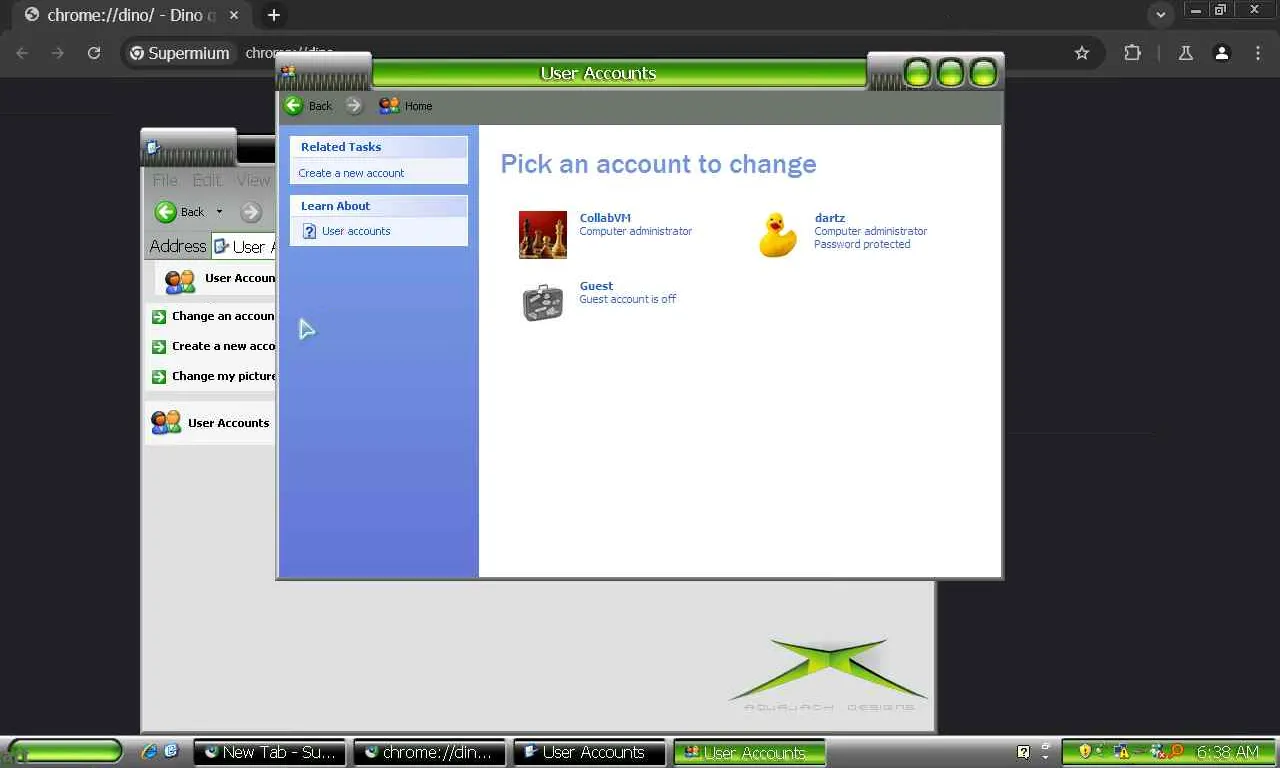Open Edit menu in the background window
This screenshot has height=768, width=1280.
[x=207, y=180]
